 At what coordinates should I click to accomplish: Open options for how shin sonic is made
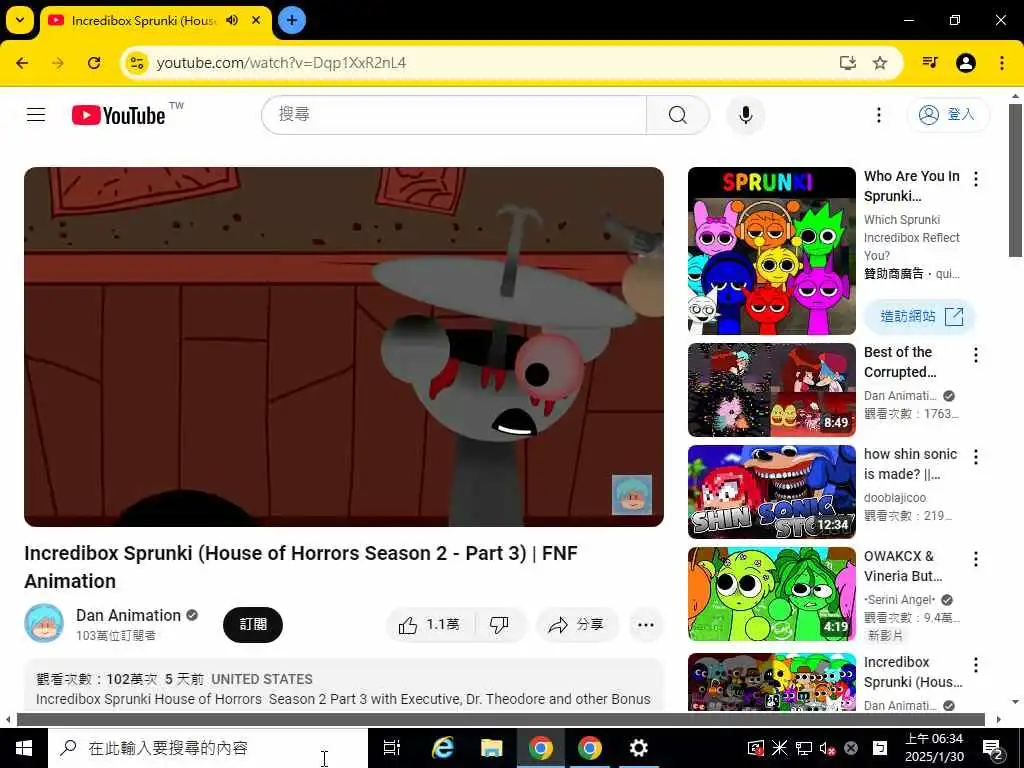tap(976, 457)
